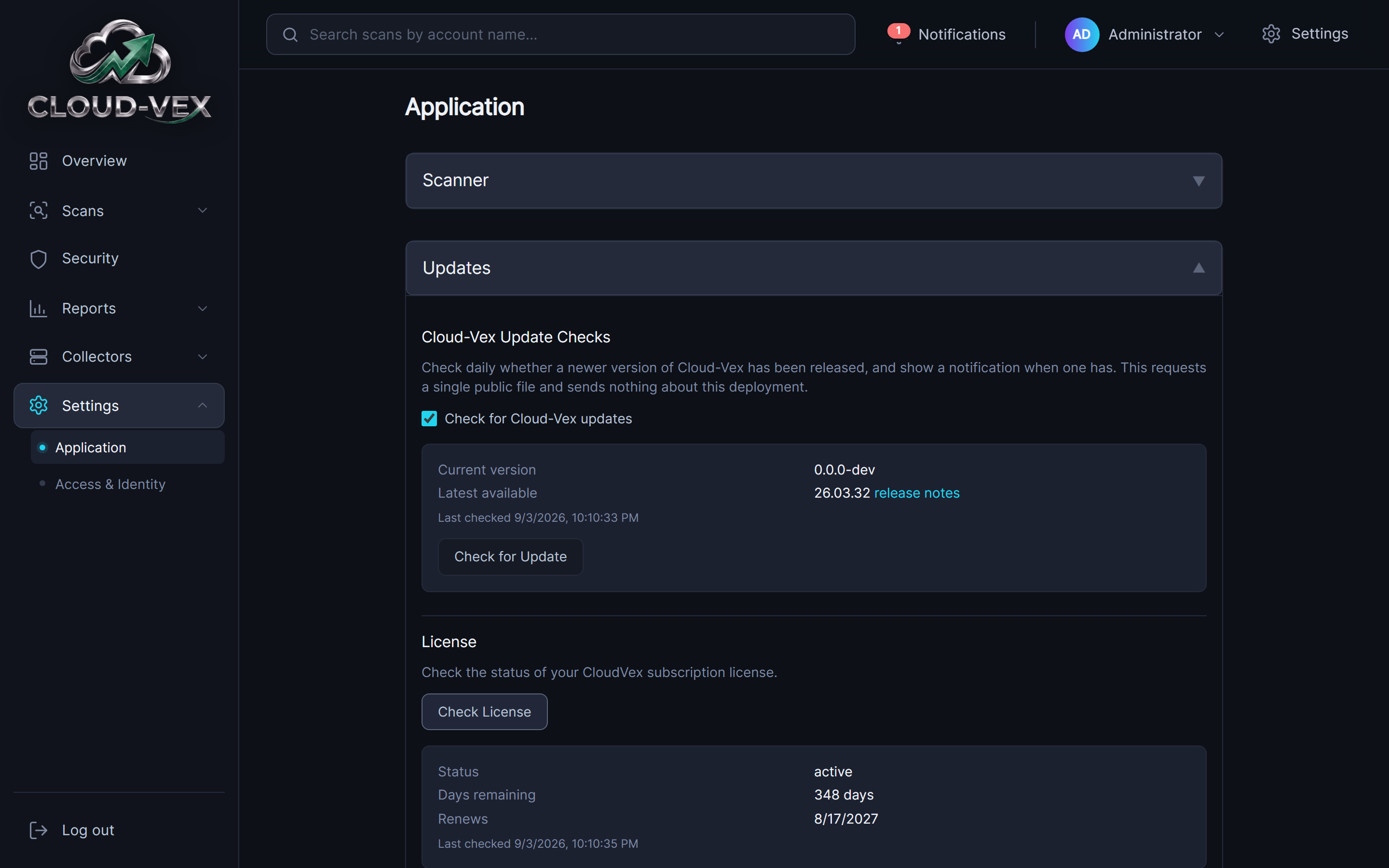1389x868 pixels.
Task: Focus the search scans input field
Action: 560,34
